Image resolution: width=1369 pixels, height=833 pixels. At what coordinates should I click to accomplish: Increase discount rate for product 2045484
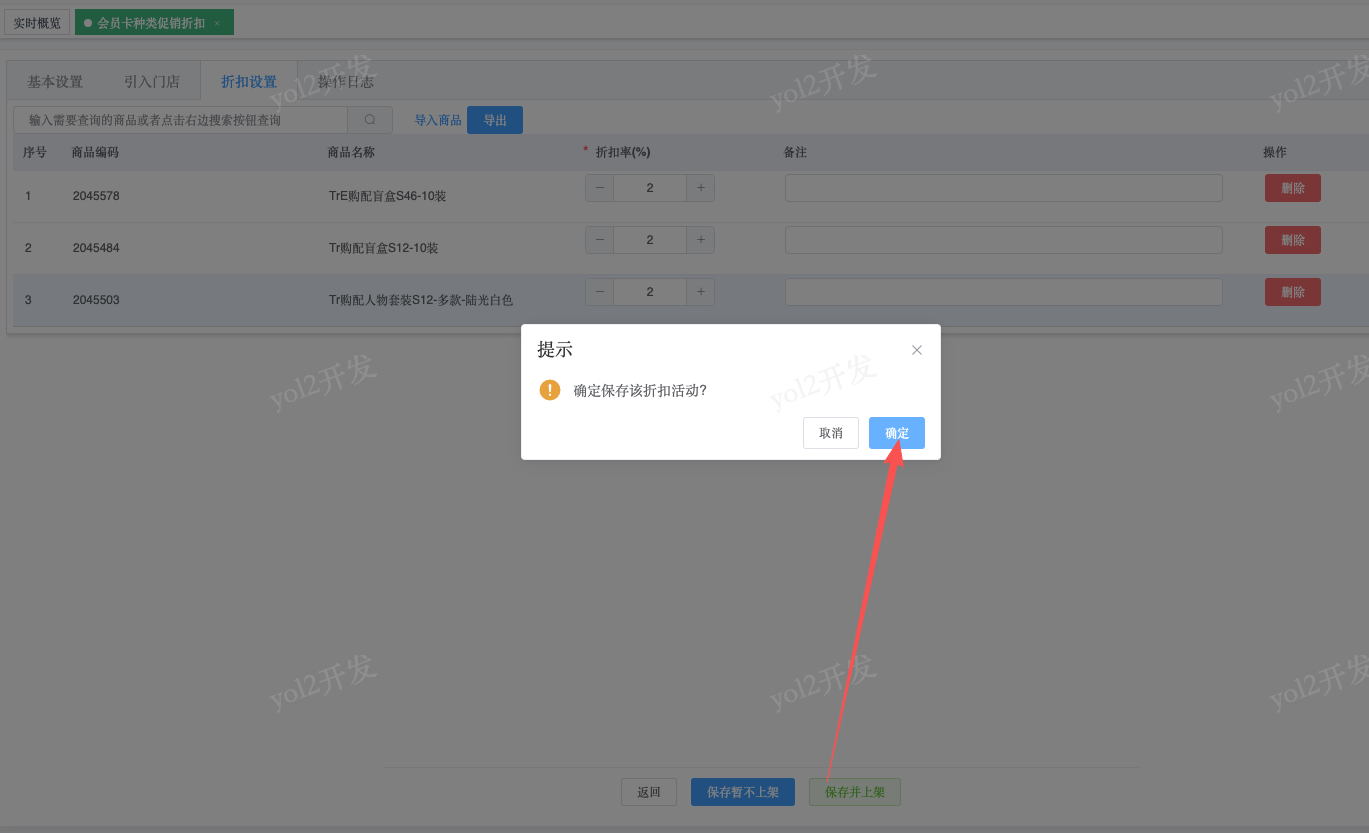point(700,239)
